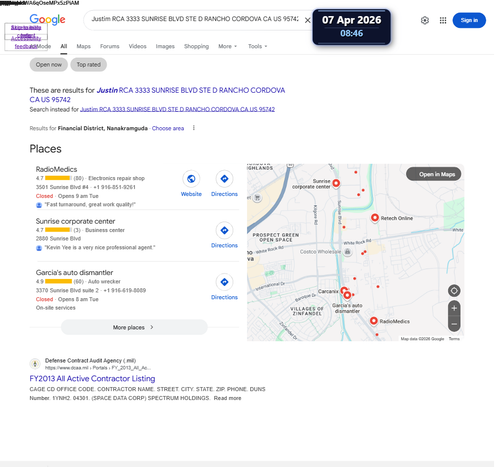Open the three-dot menu beside Choose area
This screenshot has height=467, width=500.
(x=194, y=128)
